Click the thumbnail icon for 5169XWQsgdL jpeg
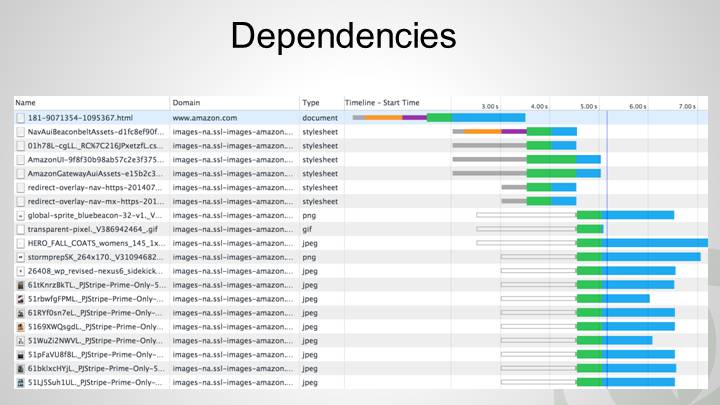The width and height of the screenshot is (720, 405). click(x=20, y=326)
